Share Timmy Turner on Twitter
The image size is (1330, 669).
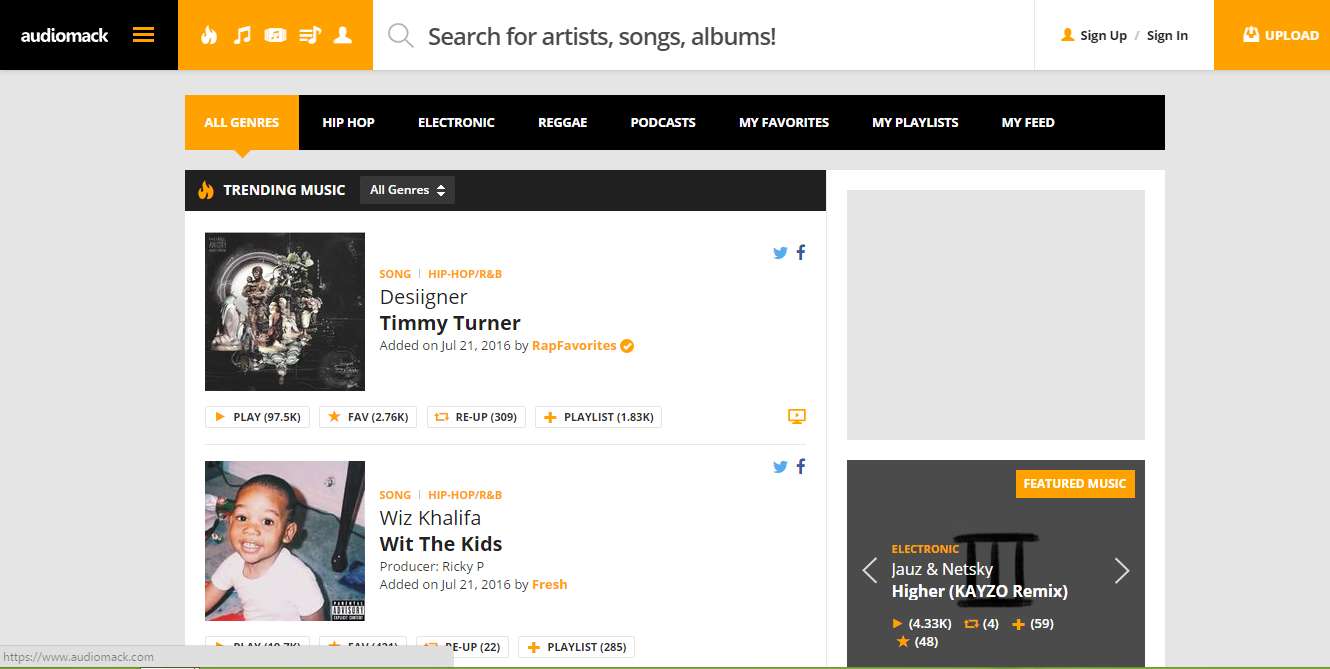(x=780, y=253)
